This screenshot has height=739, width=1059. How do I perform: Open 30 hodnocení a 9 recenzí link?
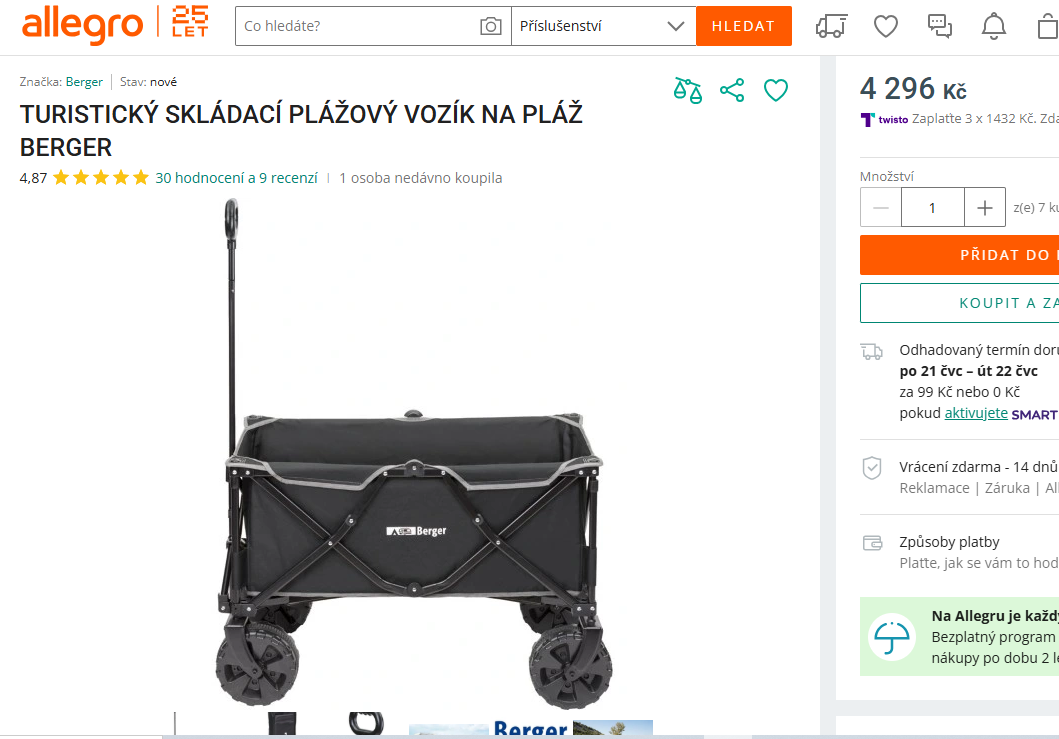pos(236,178)
